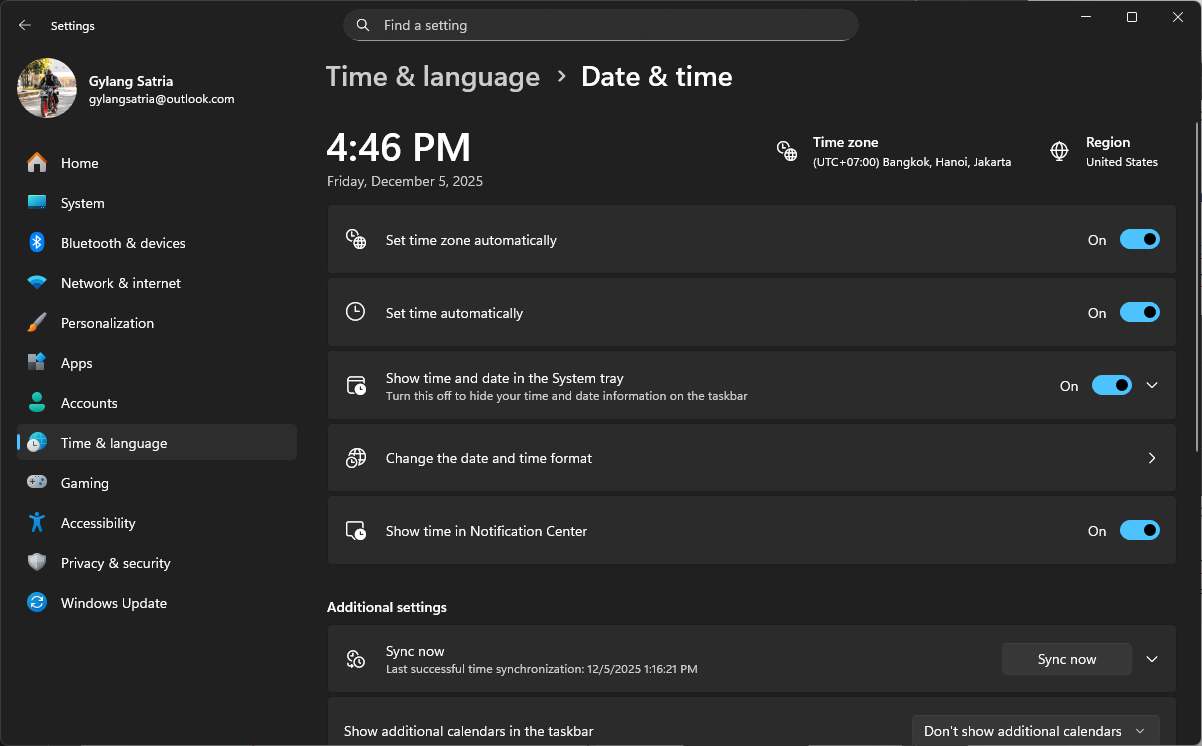This screenshot has width=1202, height=746.
Task: Click the Find a setting search box
Action: 600,25
